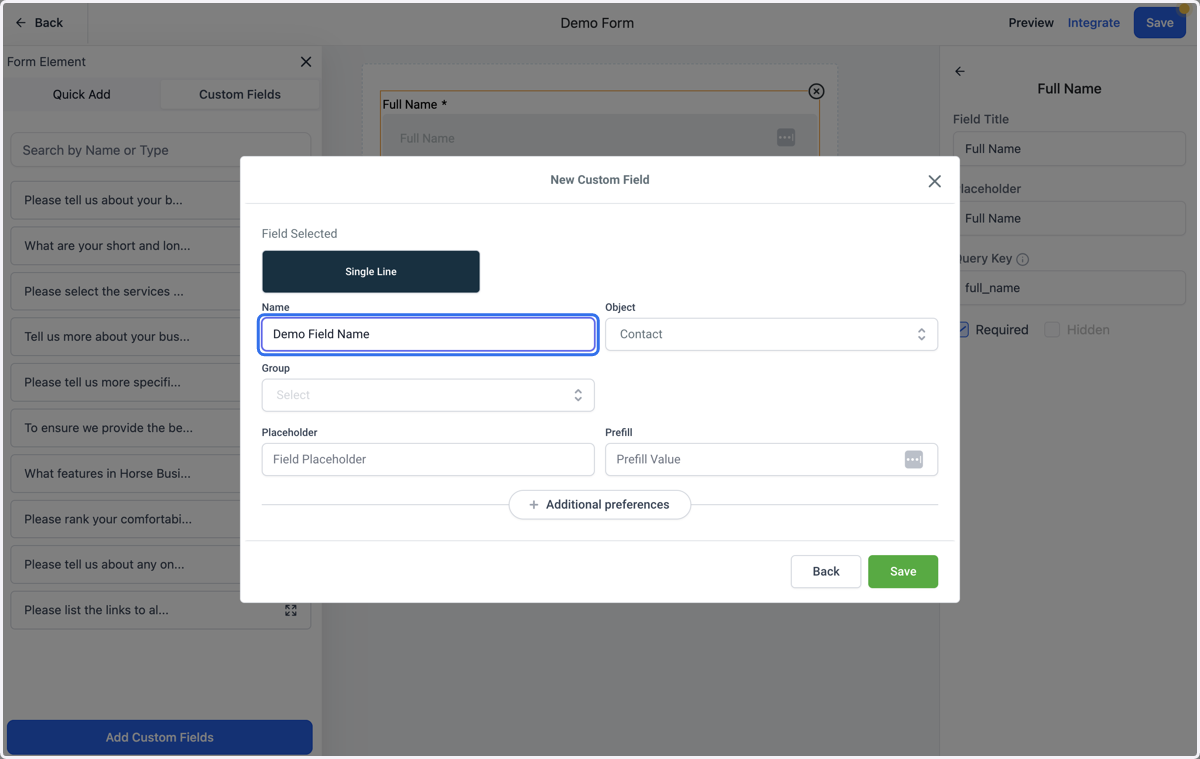Select 'Please list the links to al...' field
1200x759 pixels.
click(x=161, y=610)
